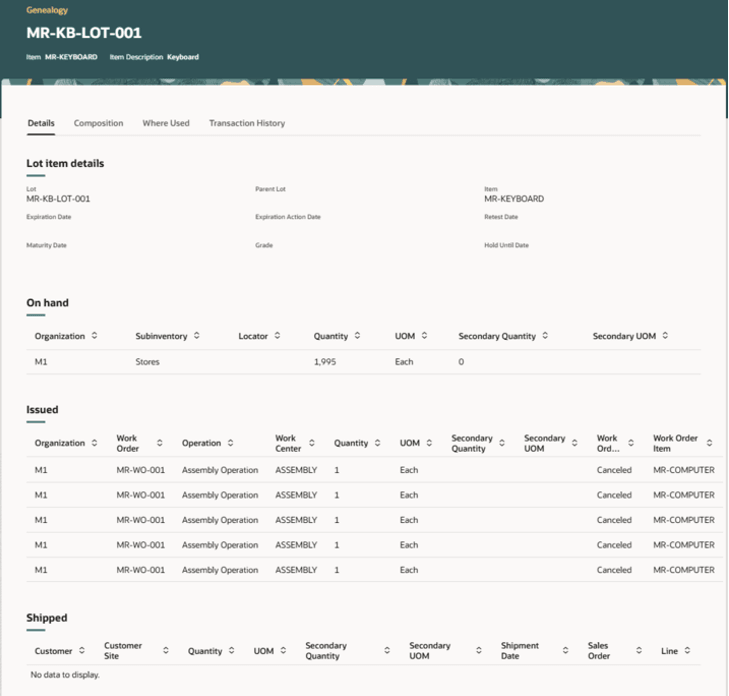The width and height of the screenshot is (729, 696).
Task: Click the On hand section heading
Action: (47, 303)
